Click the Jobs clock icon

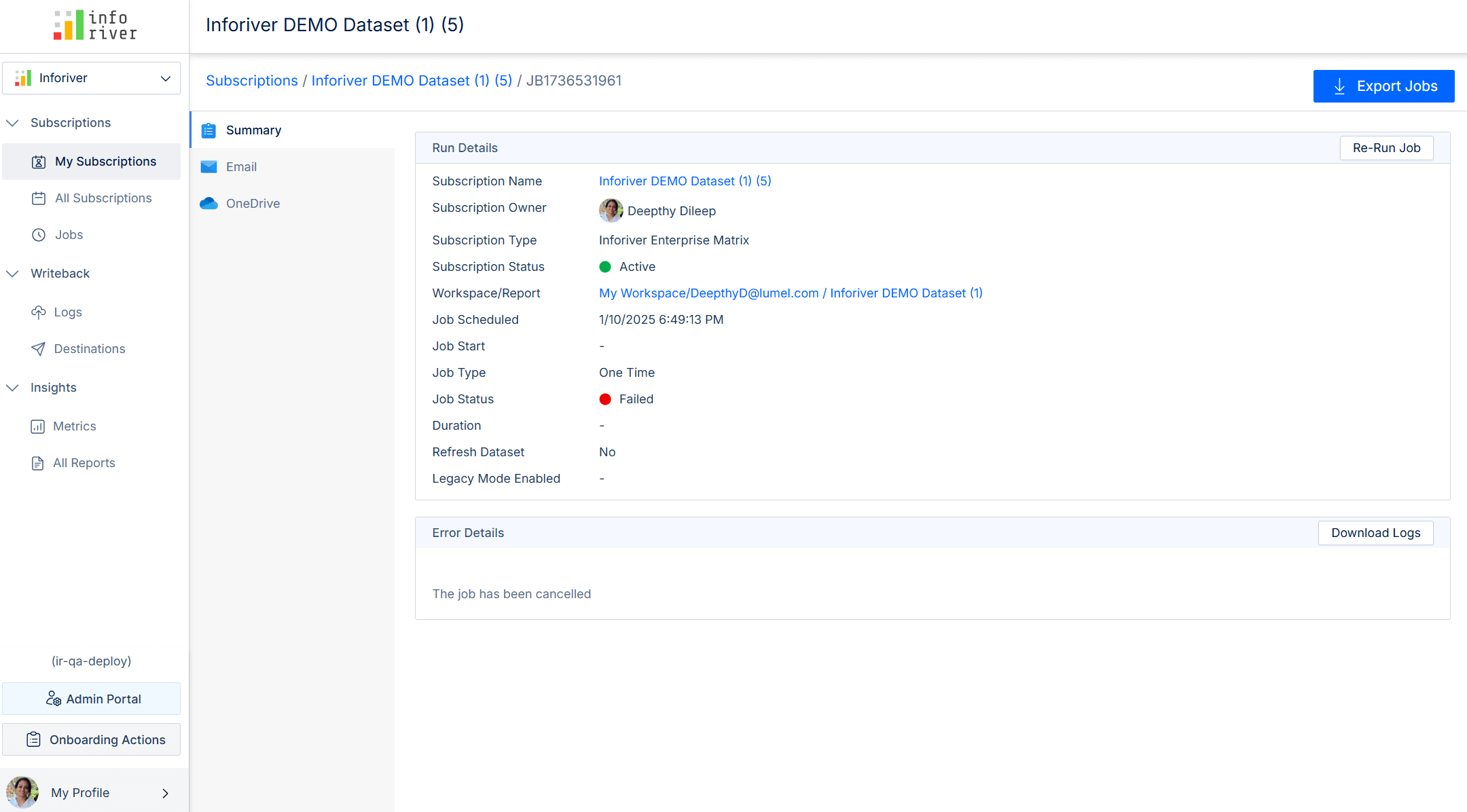39,235
